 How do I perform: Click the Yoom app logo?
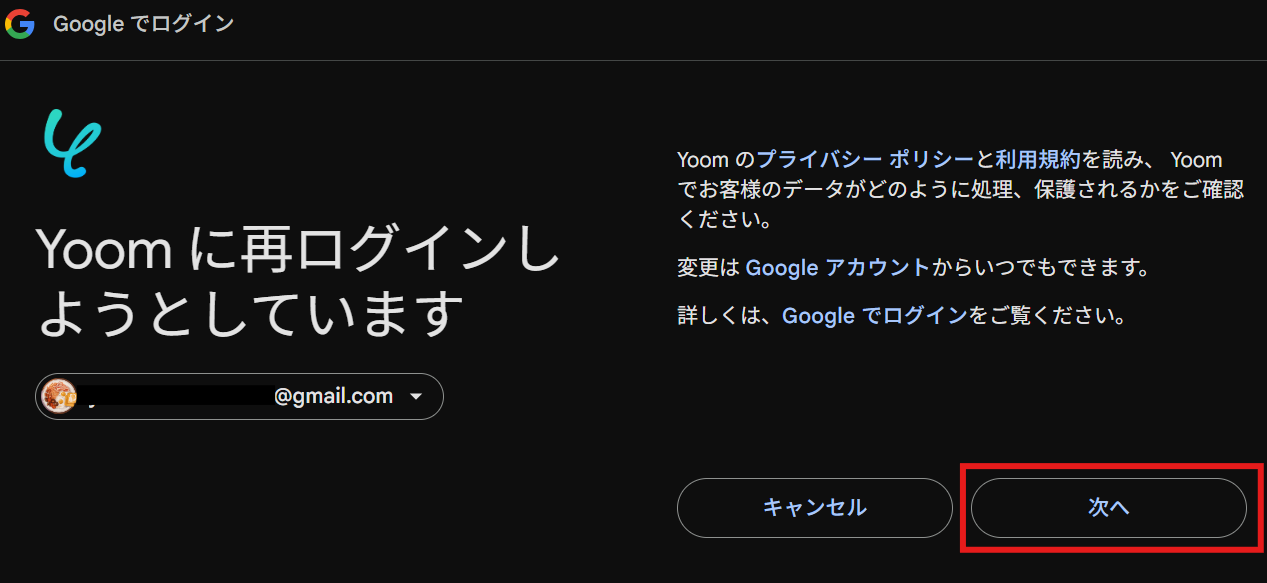(73, 143)
